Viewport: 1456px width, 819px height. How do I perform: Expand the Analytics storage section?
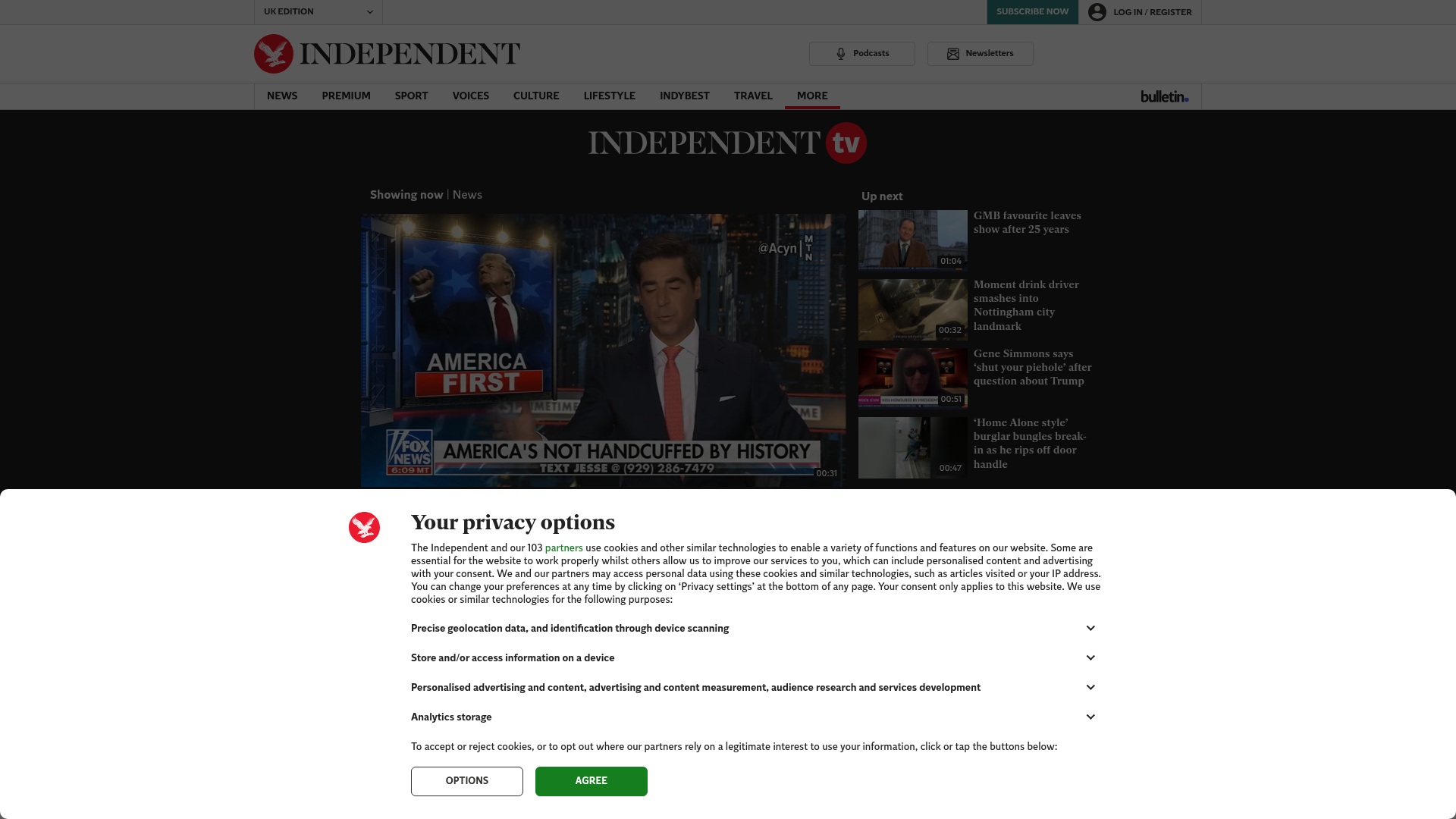754,717
